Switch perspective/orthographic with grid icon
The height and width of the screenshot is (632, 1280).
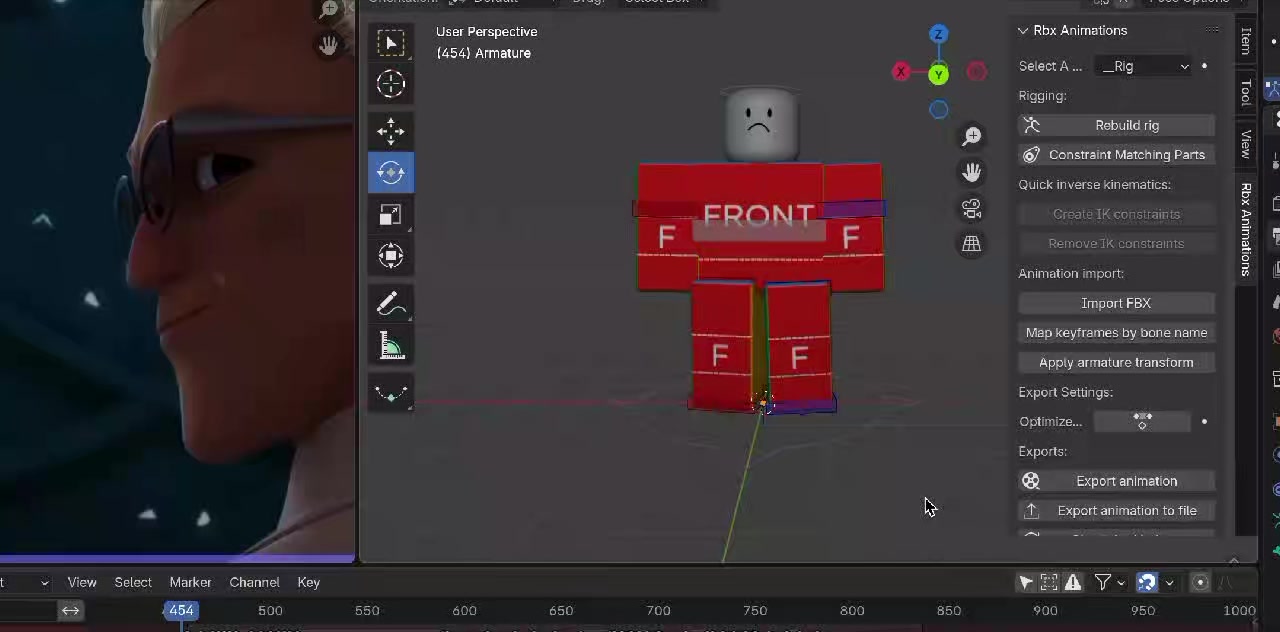971,244
